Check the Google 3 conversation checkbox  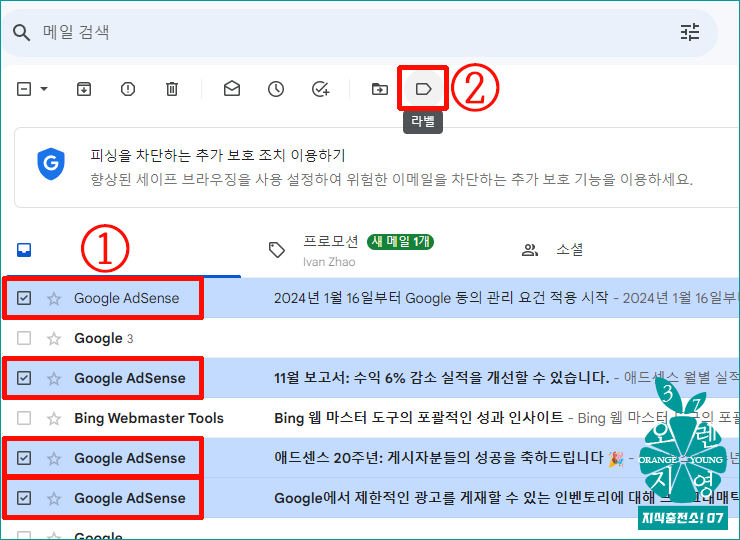tap(24, 338)
